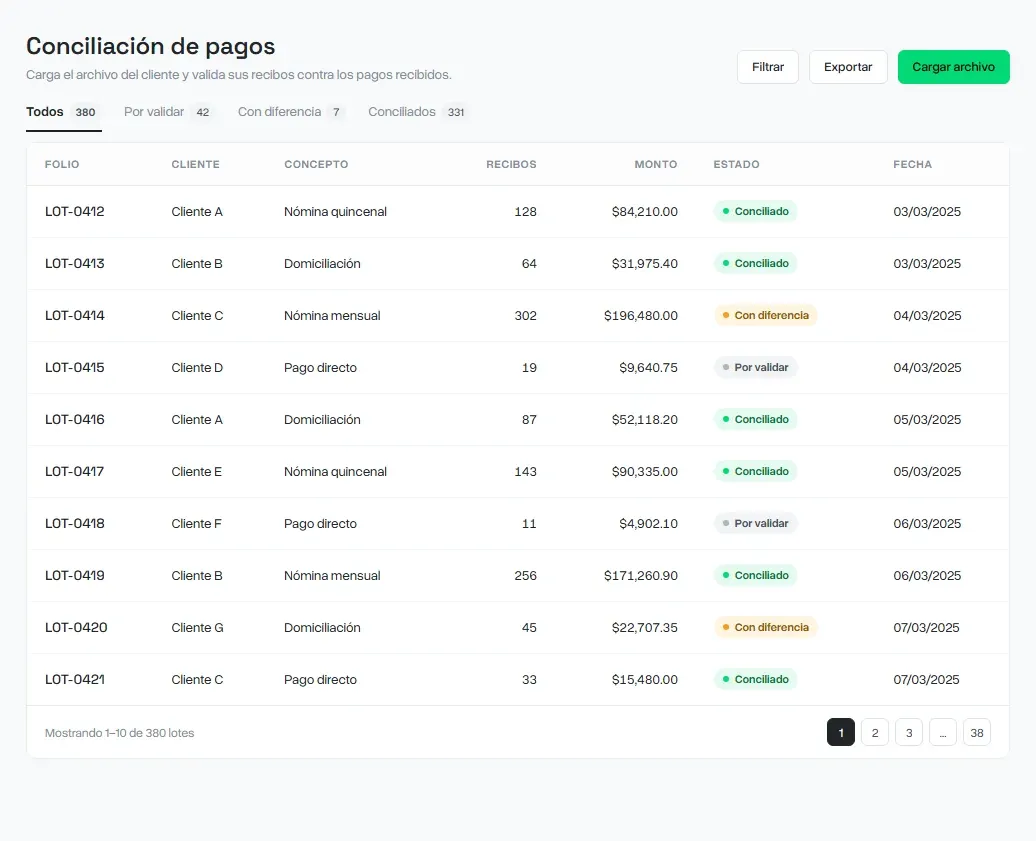Screen dimensions: 1036x841
Task: Click the Mostrando 1–10 de 380 lotes text
Action: [120, 733]
